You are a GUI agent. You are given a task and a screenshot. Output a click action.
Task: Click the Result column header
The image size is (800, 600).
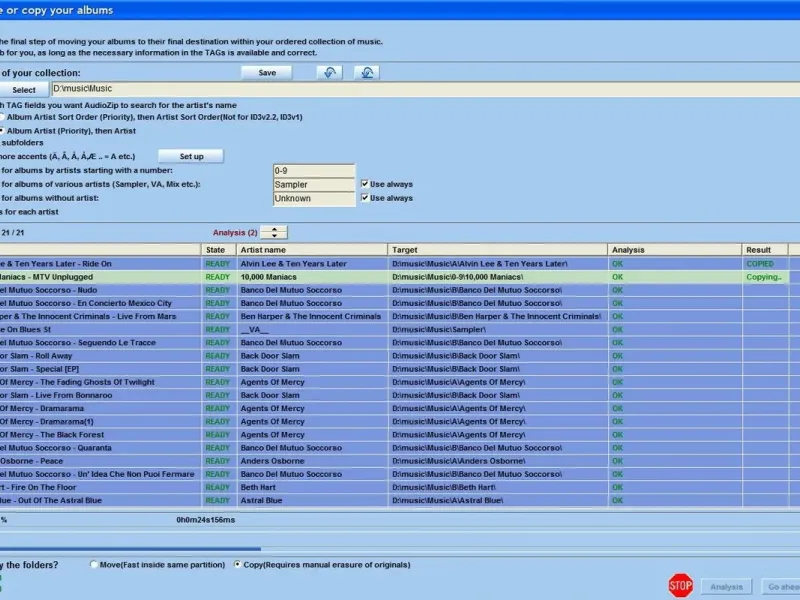(764, 249)
